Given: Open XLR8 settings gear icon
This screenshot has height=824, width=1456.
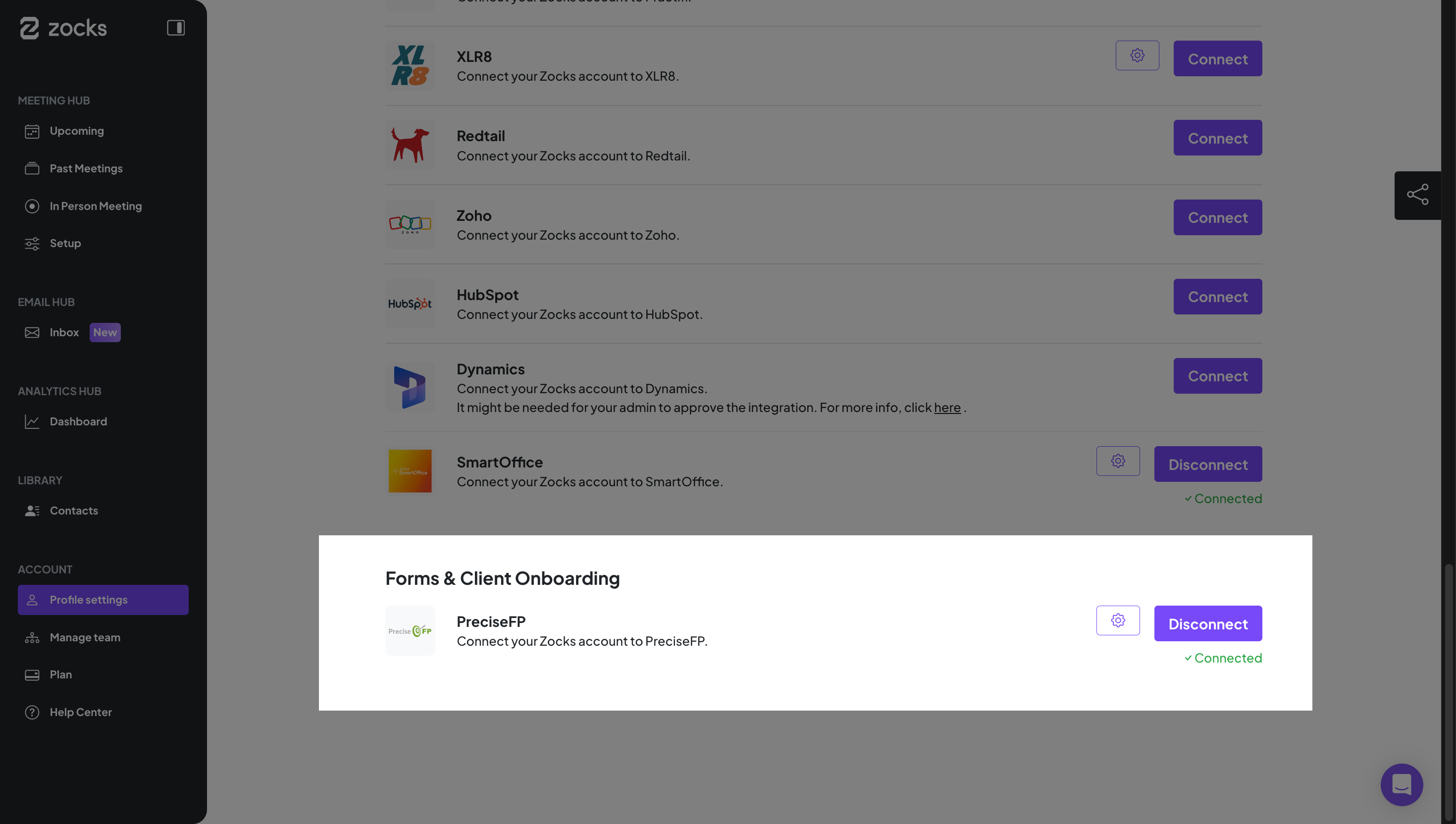Looking at the screenshot, I should tap(1137, 55).
